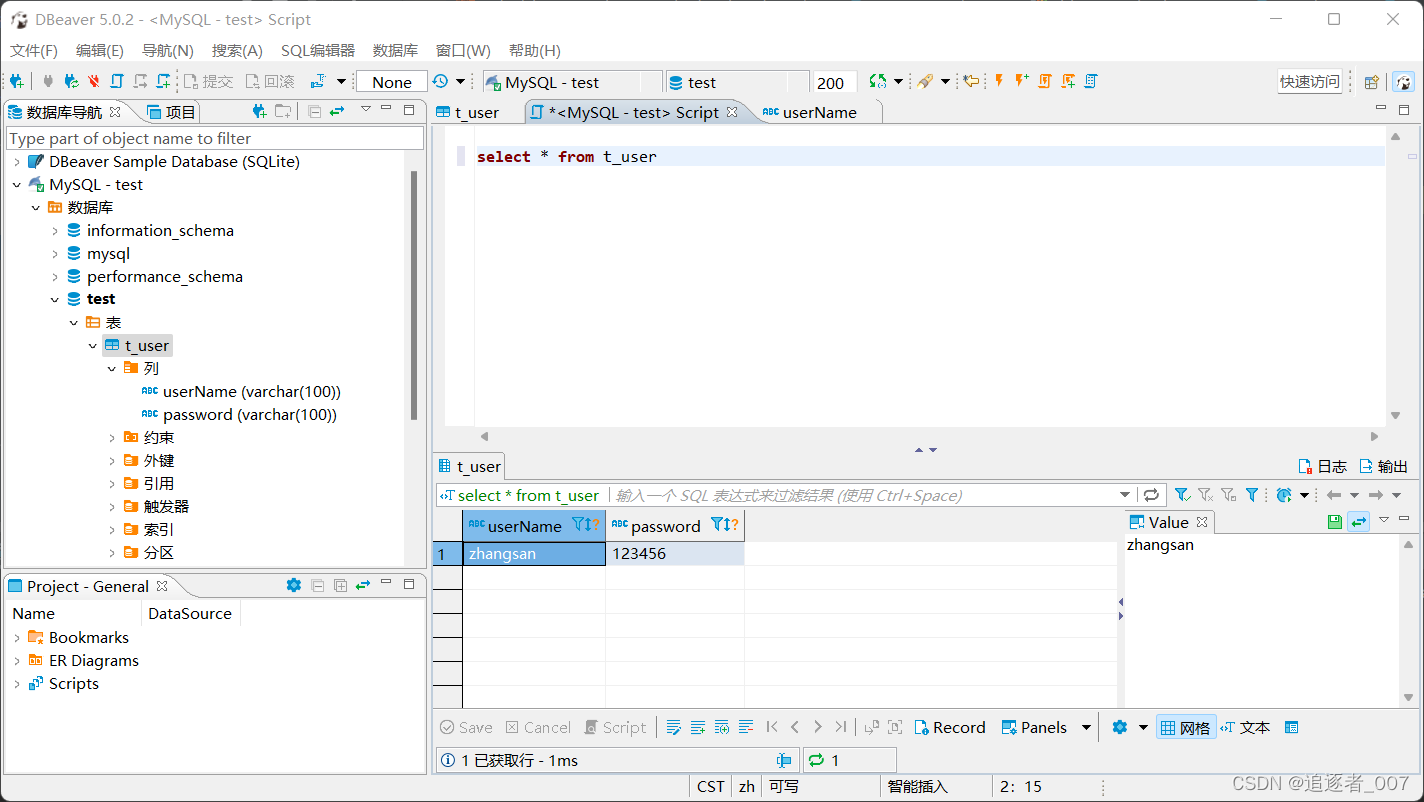The image size is (1424, 802).
Task: Switch to the 项目 tab
Action: (171, 111)
